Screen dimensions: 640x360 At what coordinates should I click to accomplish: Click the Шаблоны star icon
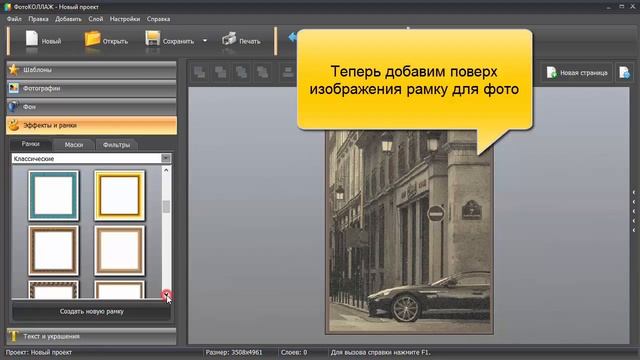click(x=13, y=70)
